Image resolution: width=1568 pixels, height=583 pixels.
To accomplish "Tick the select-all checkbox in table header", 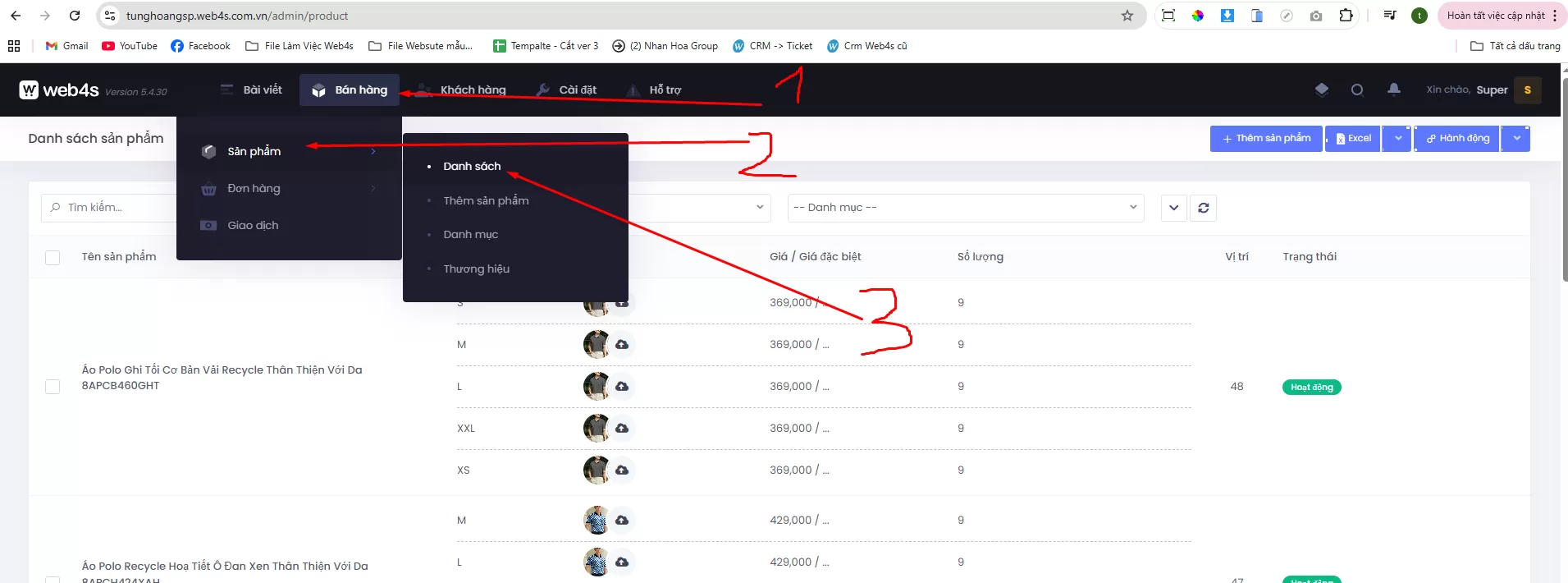I will [x=53, y=258].
